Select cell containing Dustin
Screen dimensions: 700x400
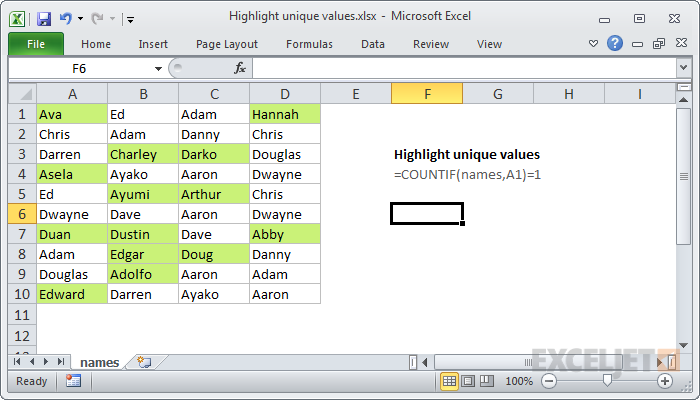143,234
